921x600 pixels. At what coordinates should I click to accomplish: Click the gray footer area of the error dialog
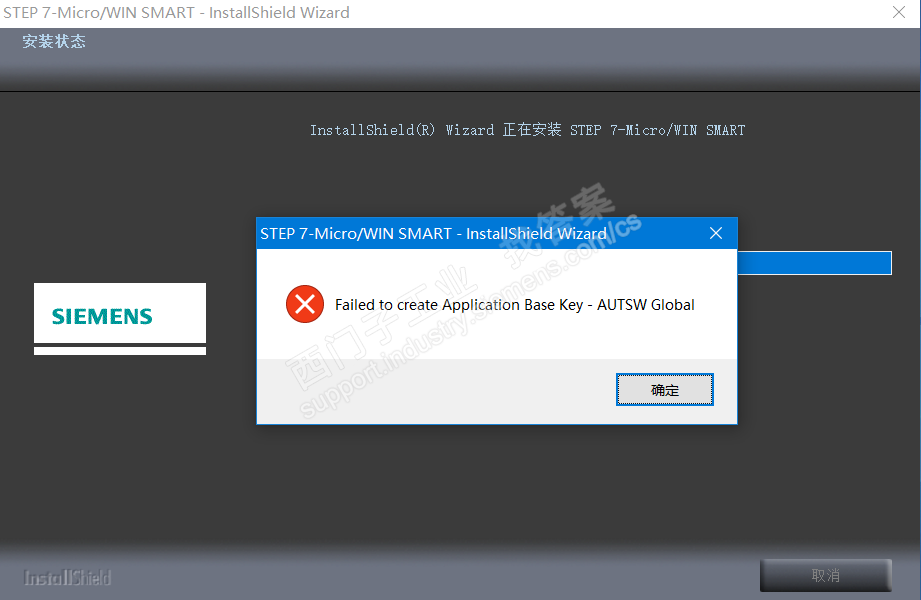[x=436, y=391]
